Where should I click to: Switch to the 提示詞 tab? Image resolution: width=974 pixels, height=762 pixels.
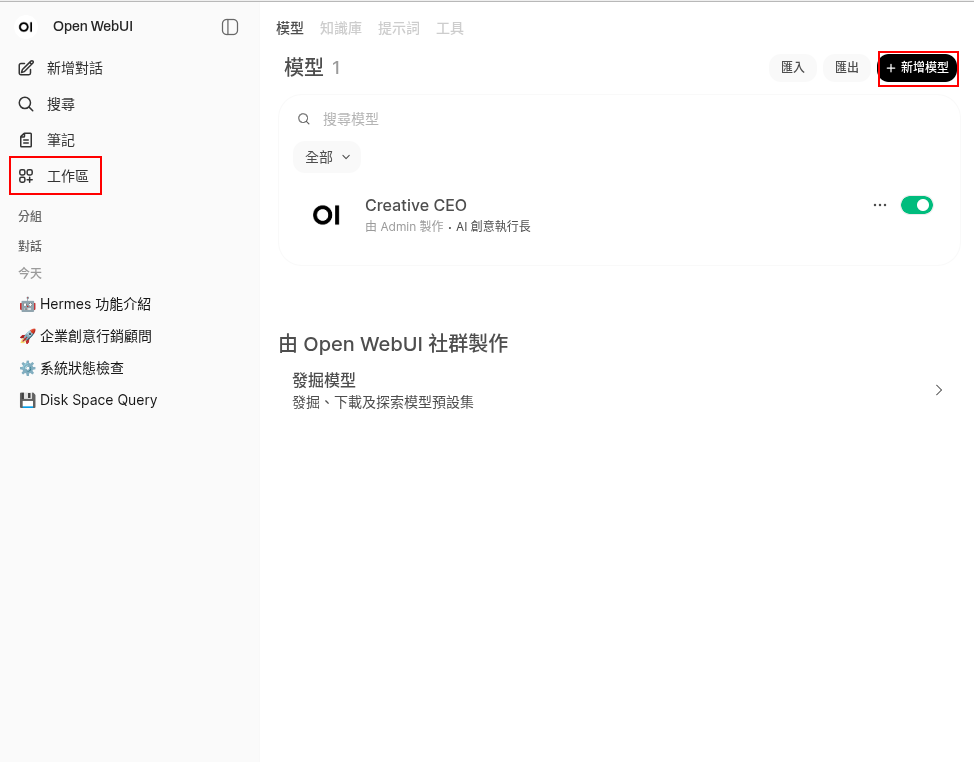[399, 29]
